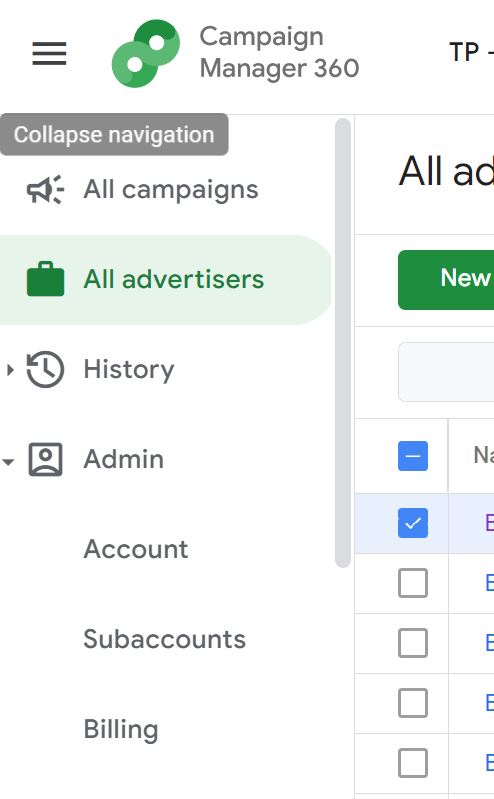The image size is (494, 799).
Task: Uncheck the checked first row checkbox
Action: (413, 523)
